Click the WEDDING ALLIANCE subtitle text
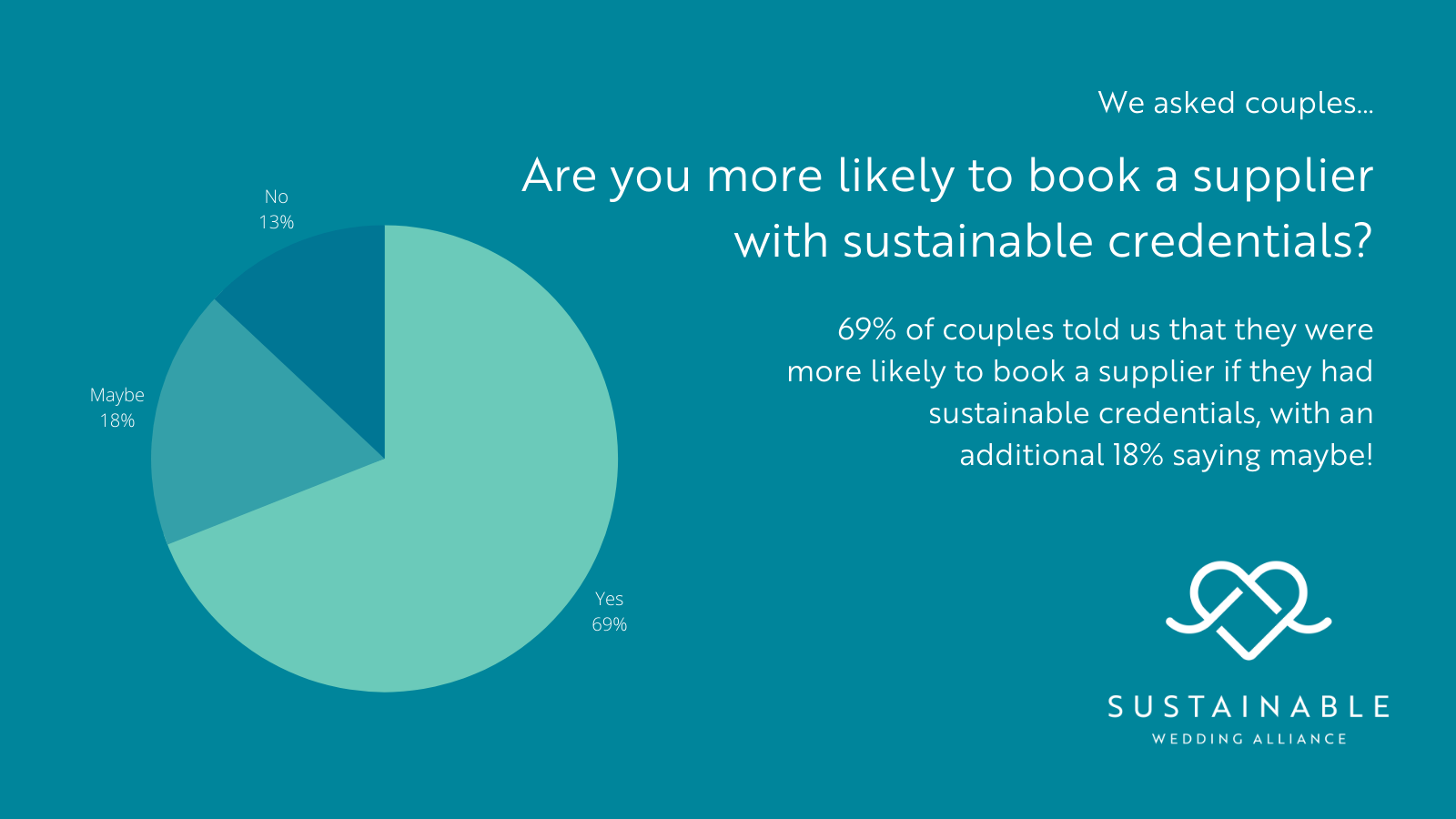The width and height of the screenshot is (1456, 819). coord(1249,739)
